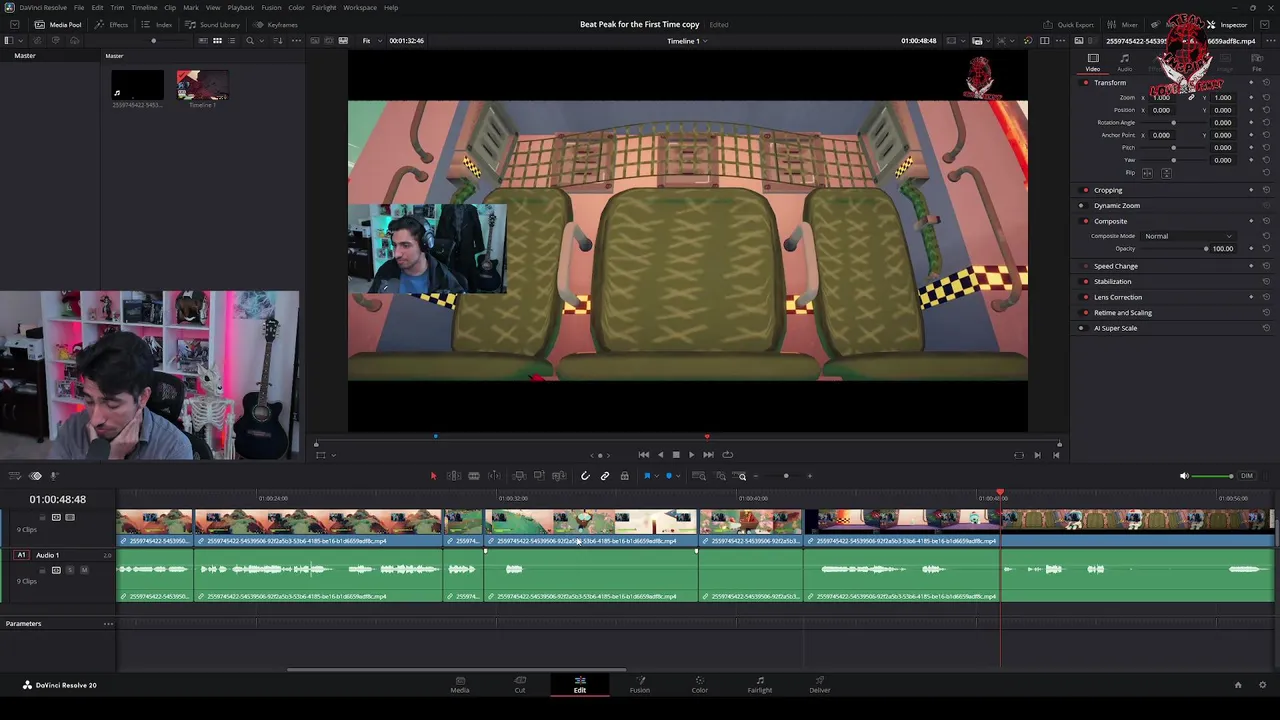This screenshot has width=1280, height=720.
Task: Toggle the Retime and Scaling switch
Action: 1086,313
